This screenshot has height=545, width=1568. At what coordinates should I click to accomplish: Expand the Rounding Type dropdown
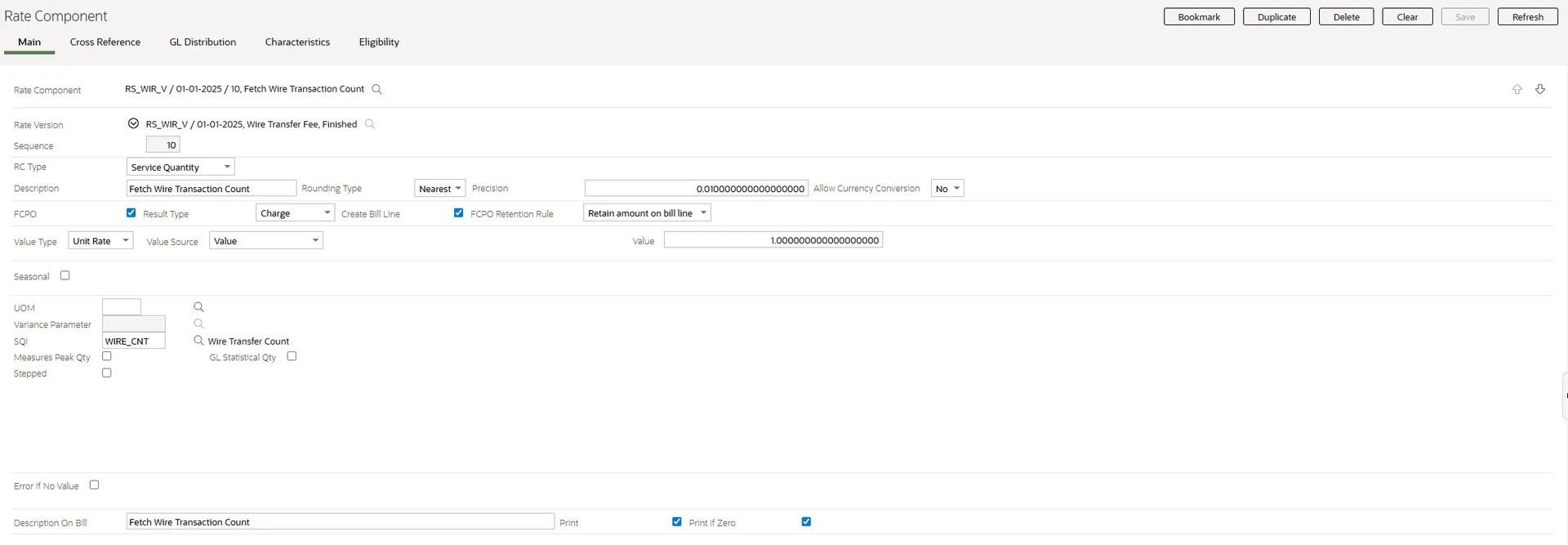tap(439, 189)
